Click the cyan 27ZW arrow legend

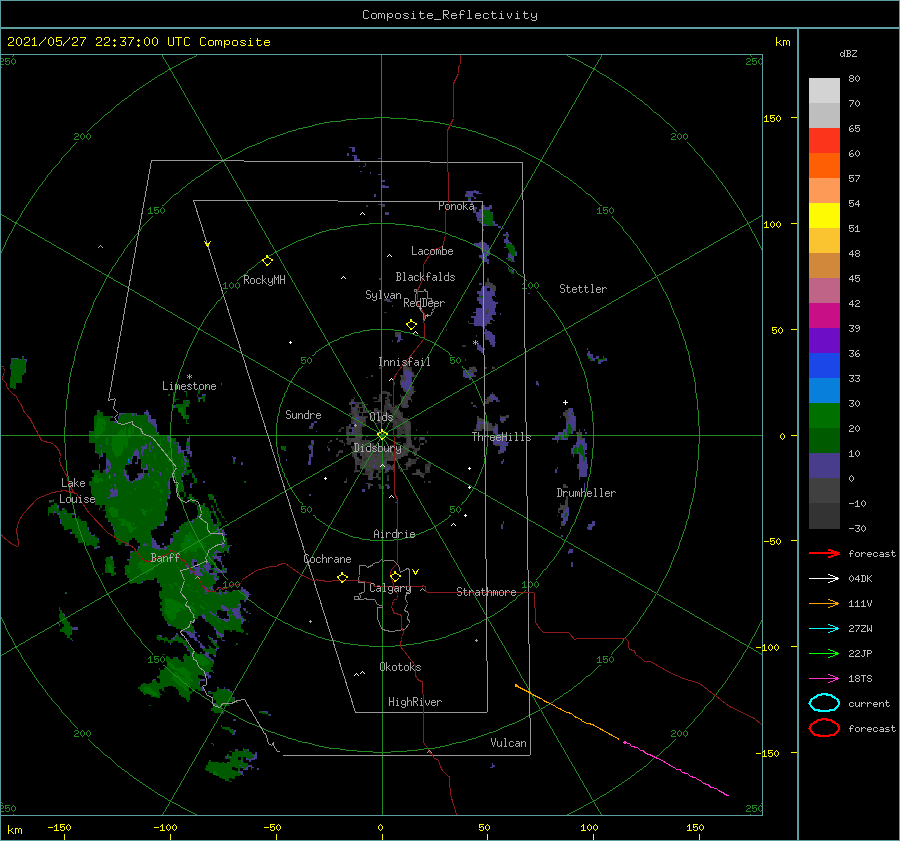coord(824,629)
